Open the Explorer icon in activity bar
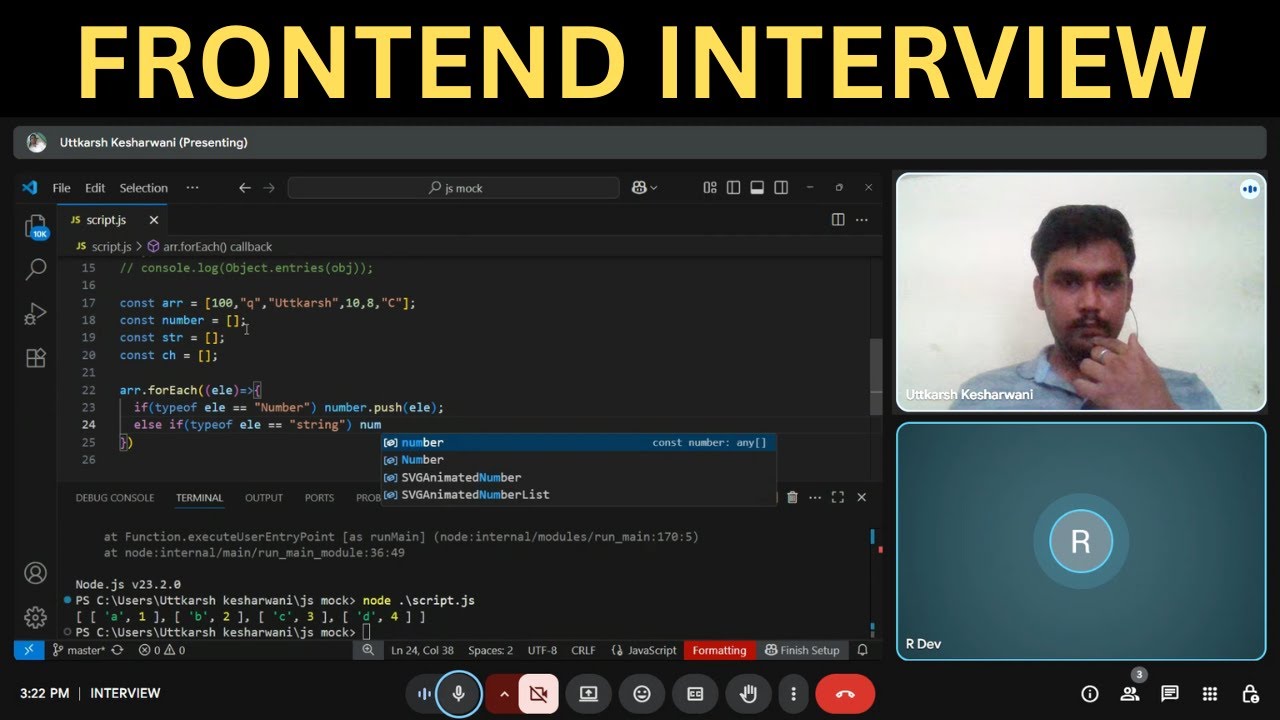This screenshot has width=1280, height=720. pyautogui.click(x=36, y=227)
